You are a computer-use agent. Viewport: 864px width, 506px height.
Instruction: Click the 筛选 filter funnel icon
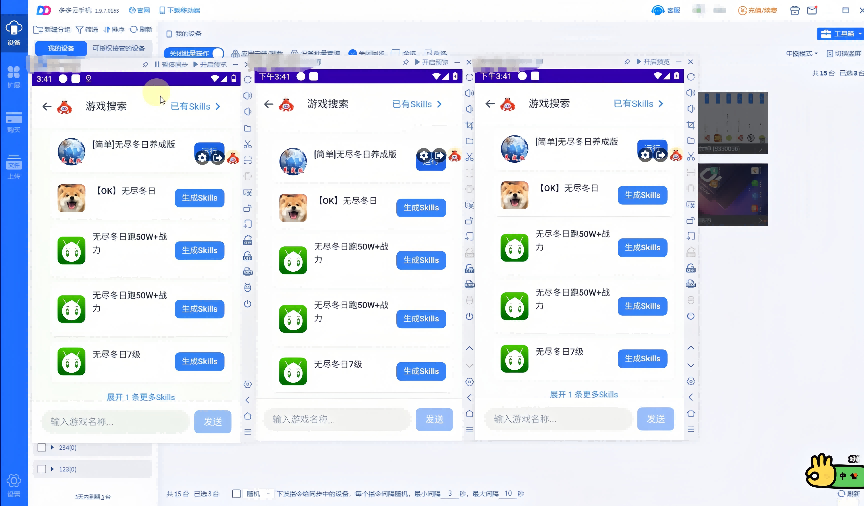[79, 29]
